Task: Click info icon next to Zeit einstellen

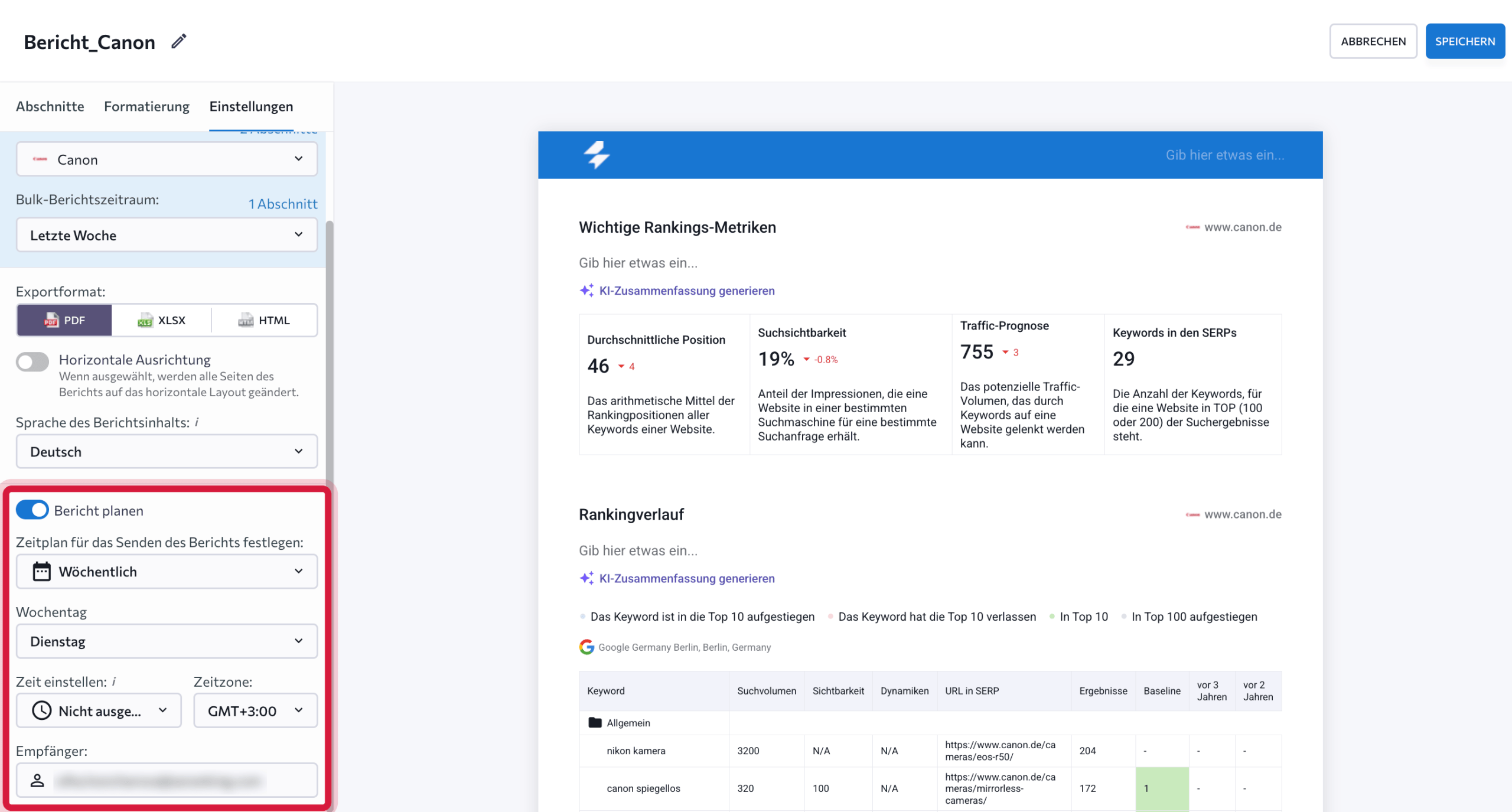Action: click(114, 681)
